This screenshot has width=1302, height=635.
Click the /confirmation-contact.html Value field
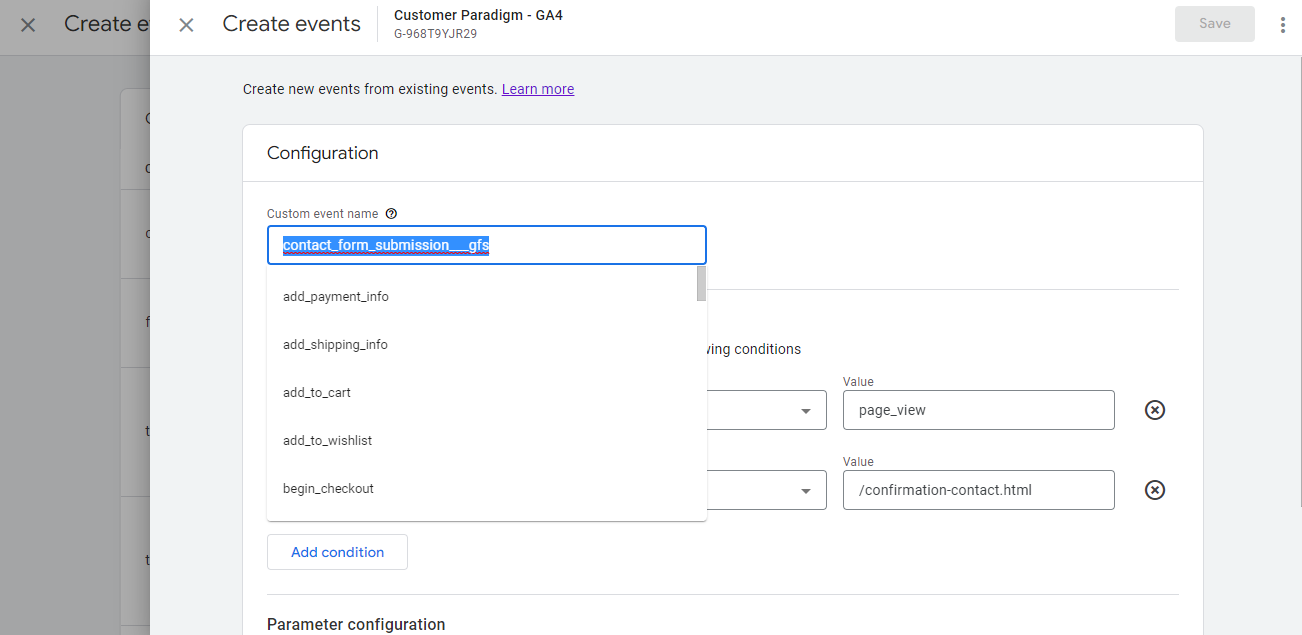pos(978,490)
